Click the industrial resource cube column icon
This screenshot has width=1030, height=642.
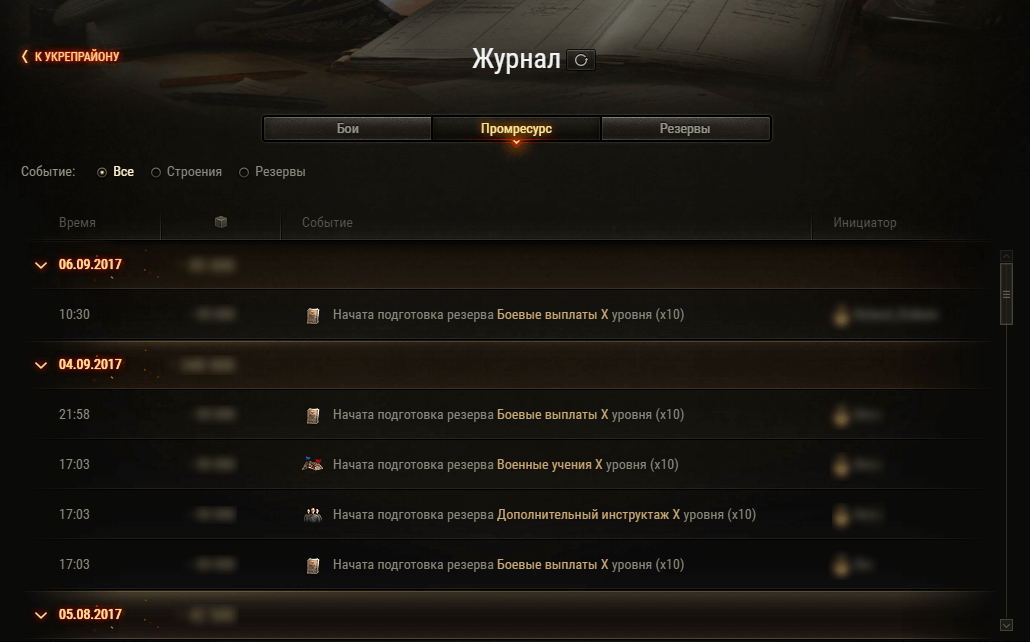(221, 222)
